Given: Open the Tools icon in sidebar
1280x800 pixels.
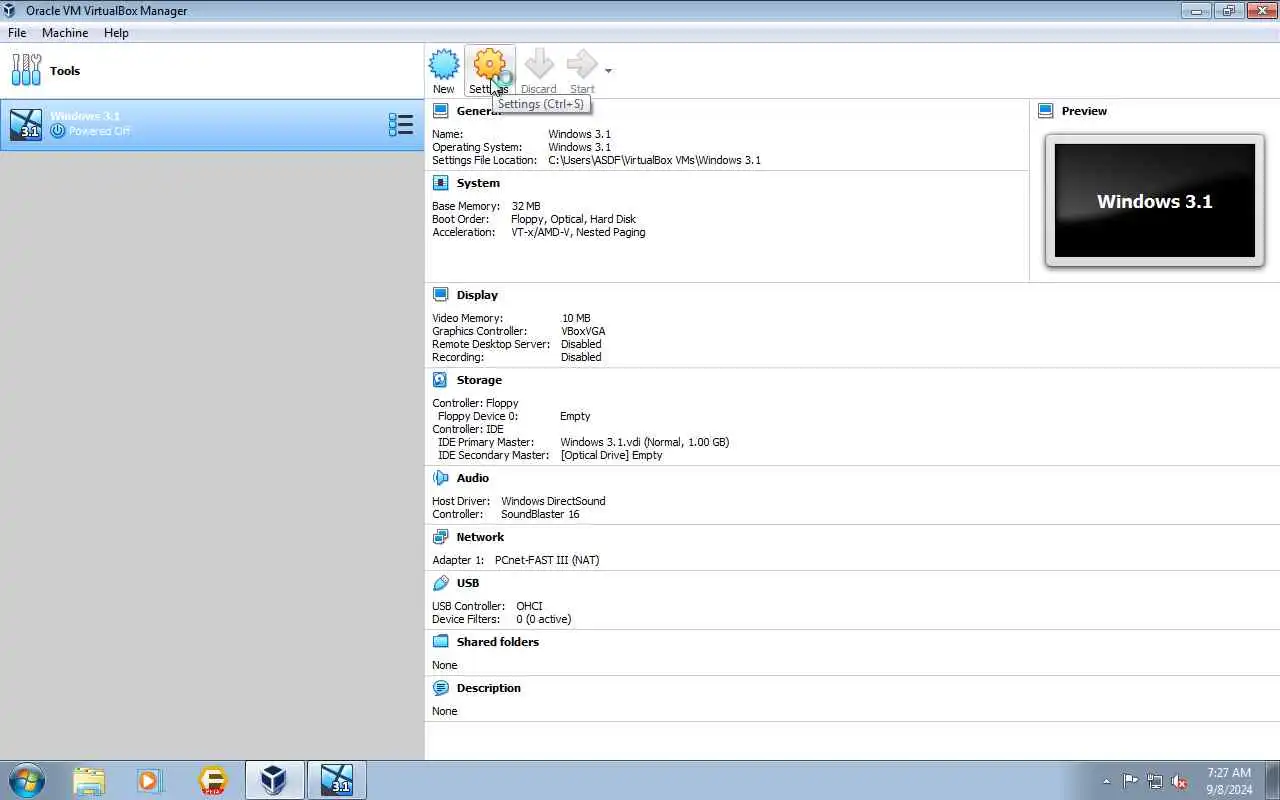Looking at the screenshot, I should point(26,70).
